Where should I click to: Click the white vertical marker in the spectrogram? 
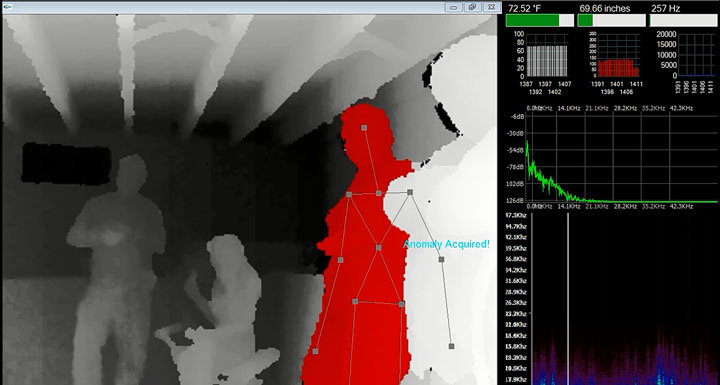point(568,299)
